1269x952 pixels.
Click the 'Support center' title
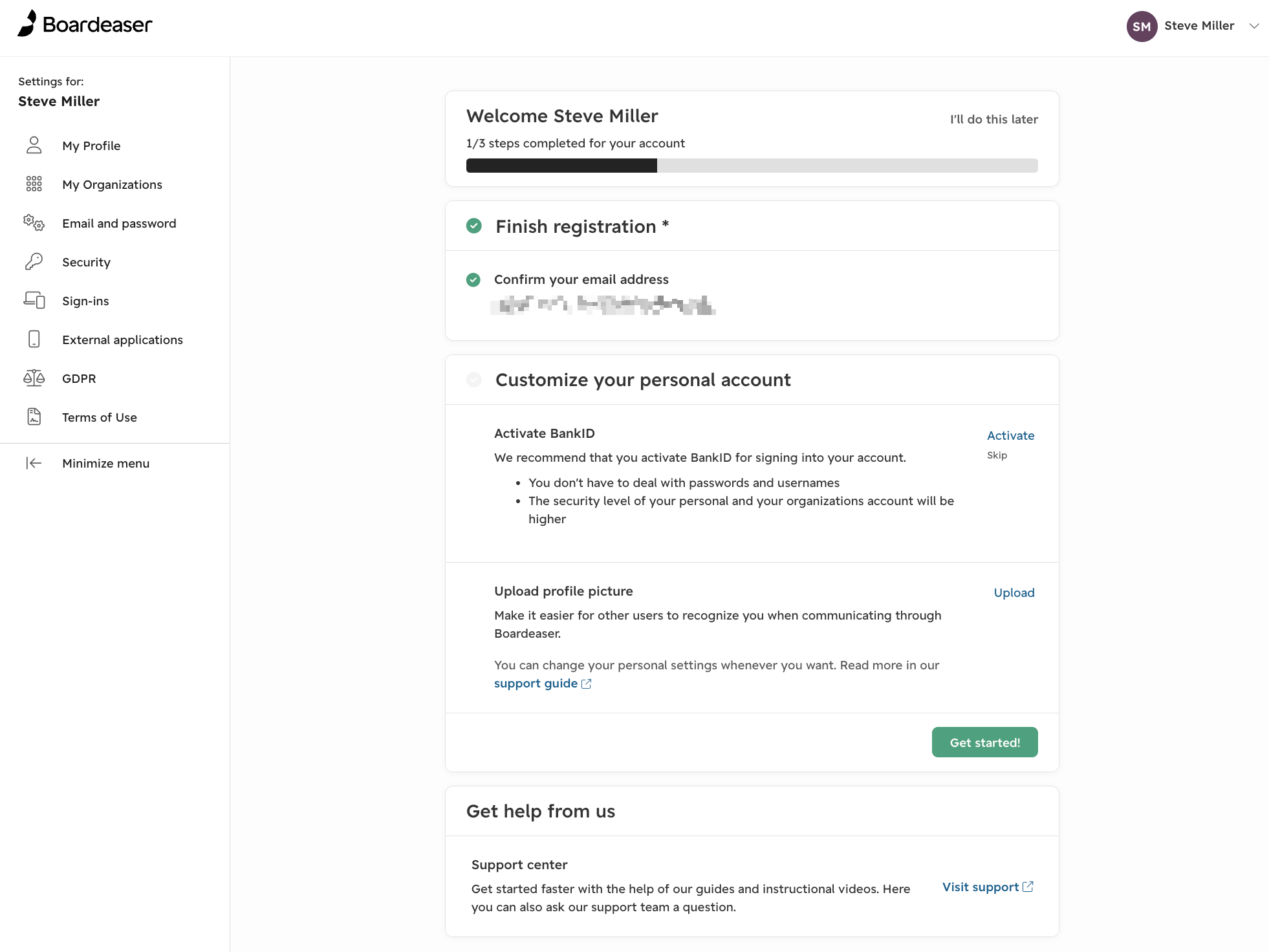click(519, 865)
